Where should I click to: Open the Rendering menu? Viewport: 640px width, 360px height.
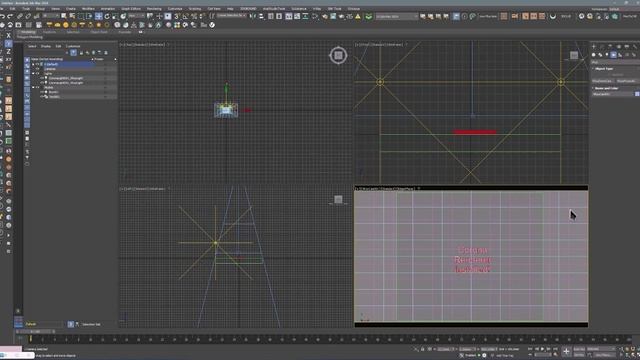pyautogui.click(x=154, y=9)
